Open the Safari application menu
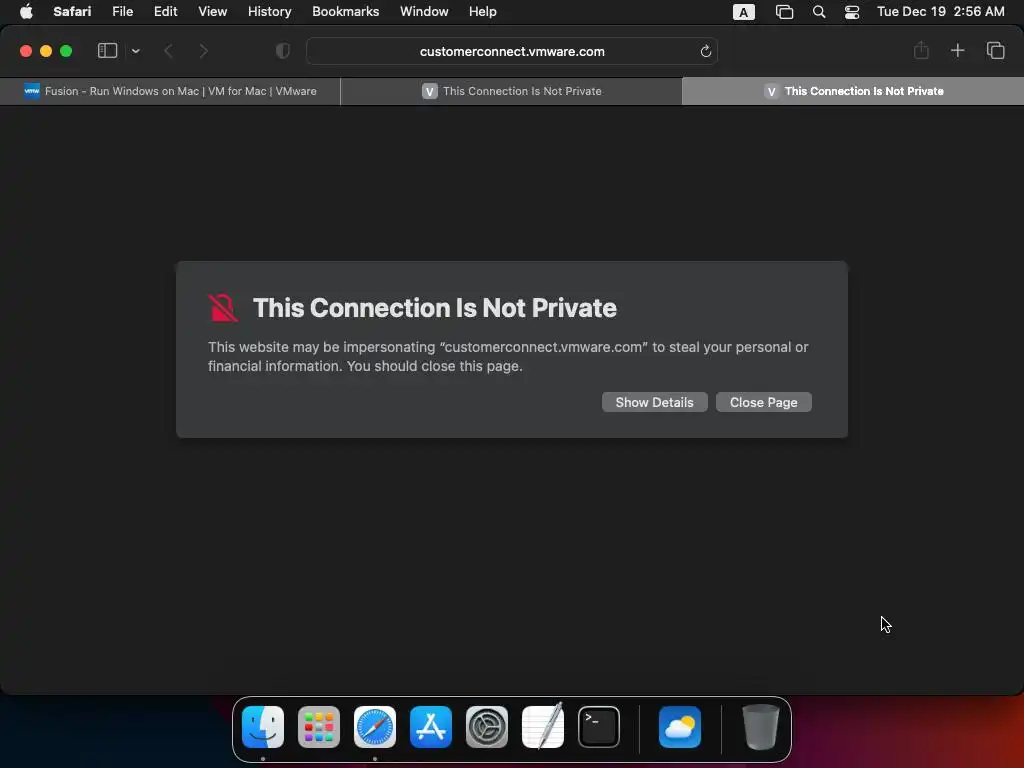The image size is (1024, 768). 72,12
